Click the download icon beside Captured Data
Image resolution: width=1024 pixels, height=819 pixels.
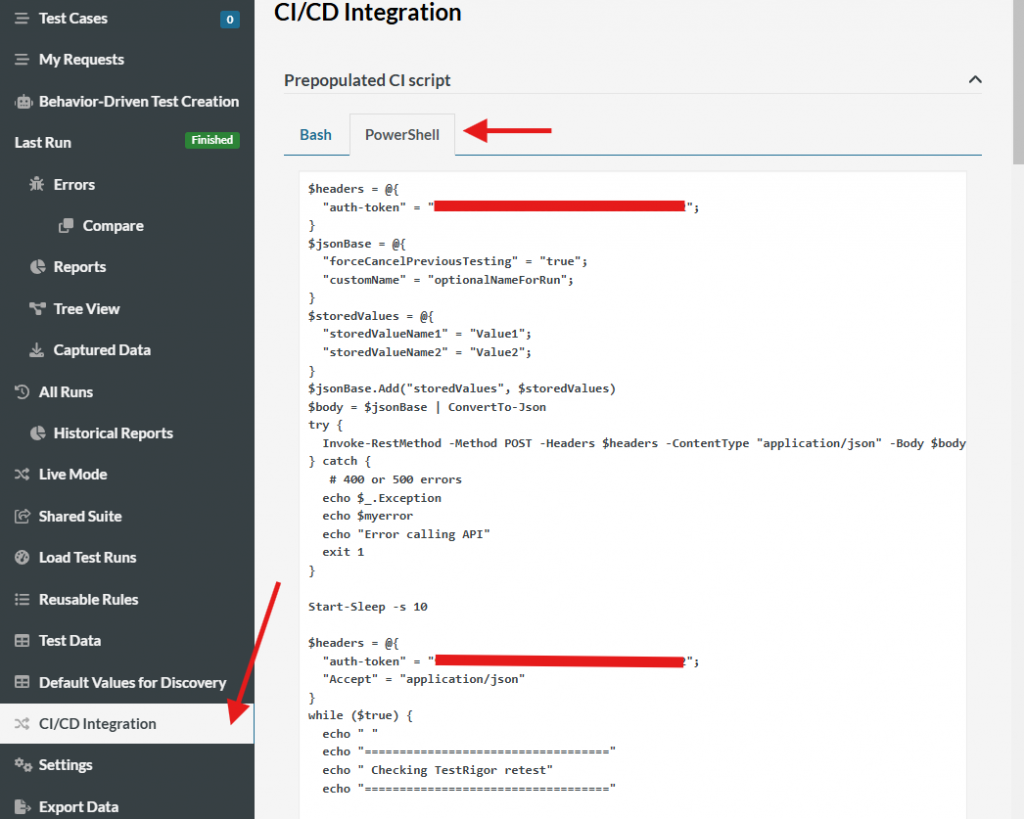point(37,350)
